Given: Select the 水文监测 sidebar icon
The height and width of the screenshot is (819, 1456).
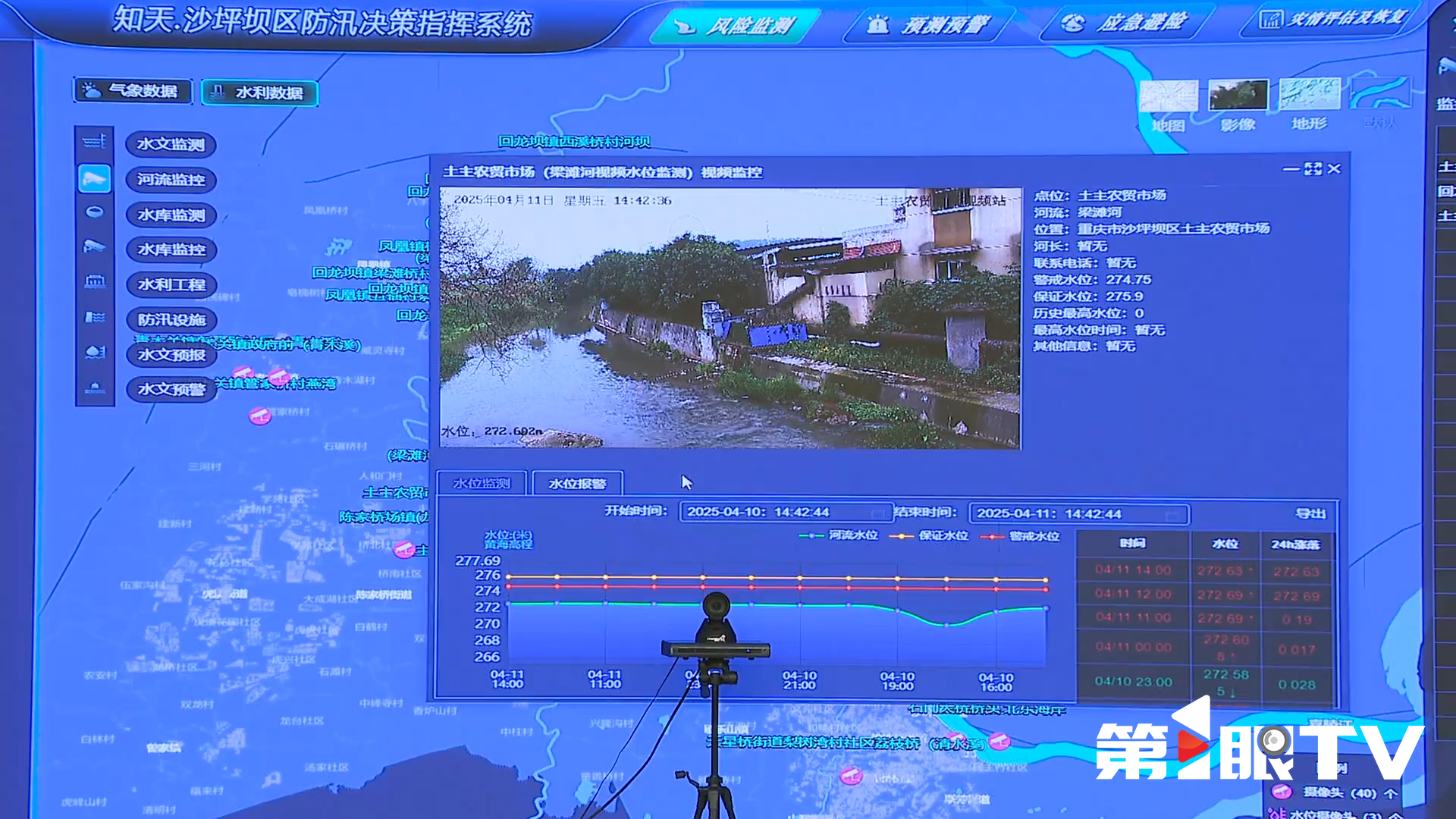Looking at the screenshot, I should (94, 143).
